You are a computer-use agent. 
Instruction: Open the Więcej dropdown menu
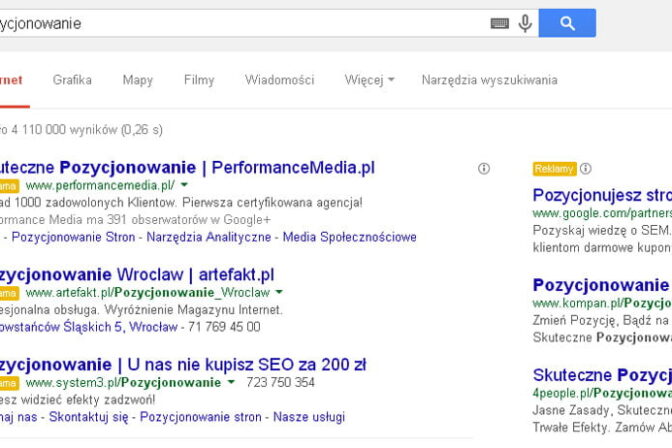click(x=369, y=80)
